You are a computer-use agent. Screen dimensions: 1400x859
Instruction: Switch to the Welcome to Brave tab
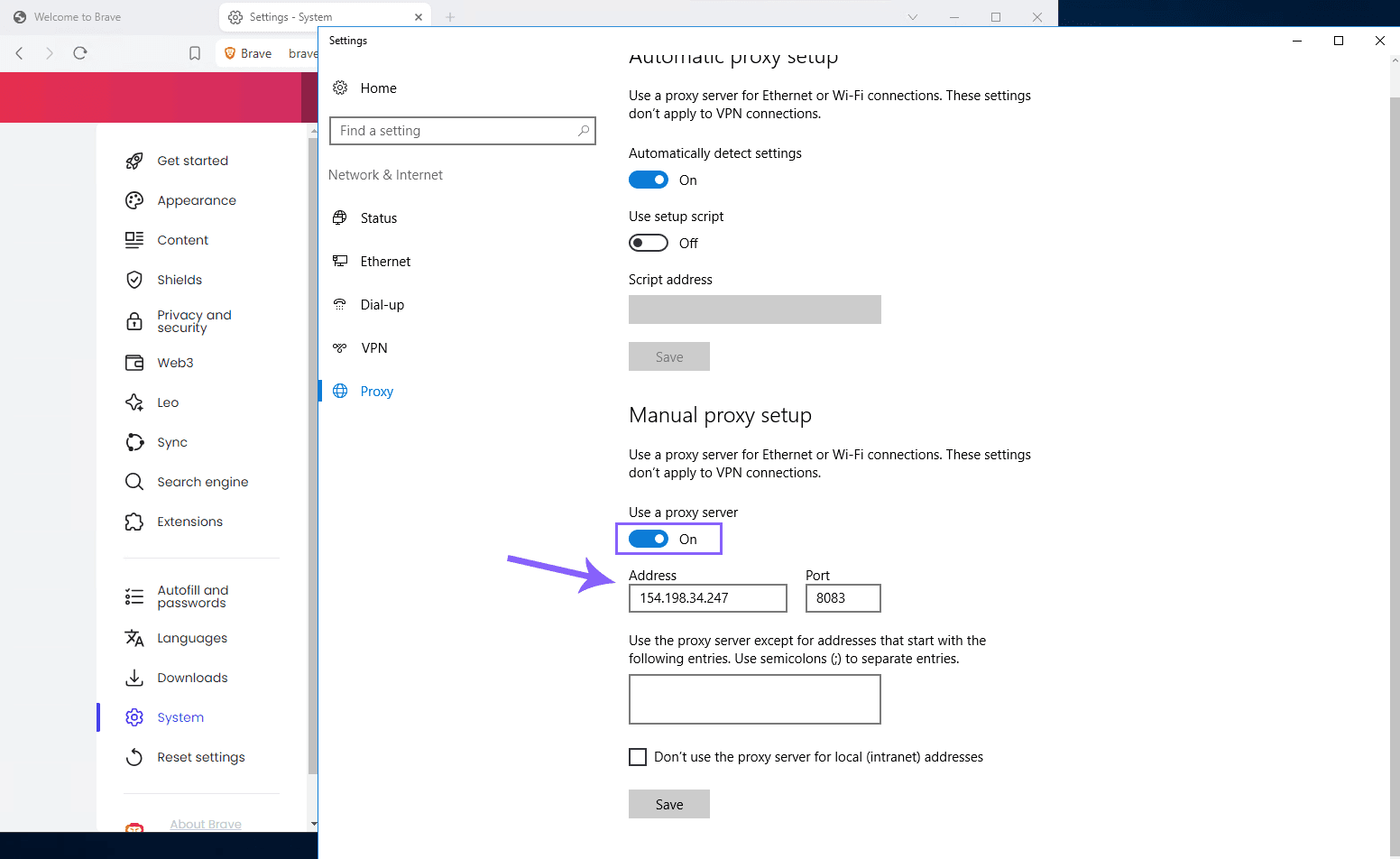pyautogui.click(x=78, y=17)
